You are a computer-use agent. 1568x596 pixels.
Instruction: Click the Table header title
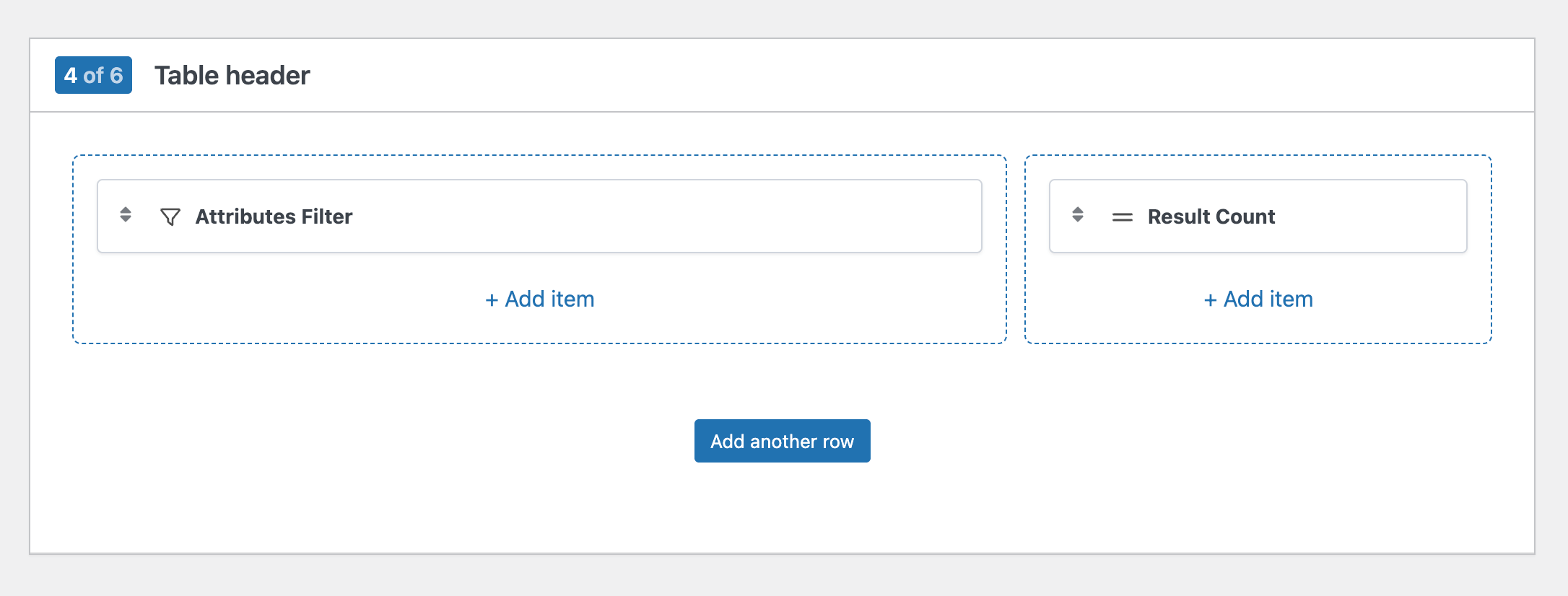tap(232, 75)
